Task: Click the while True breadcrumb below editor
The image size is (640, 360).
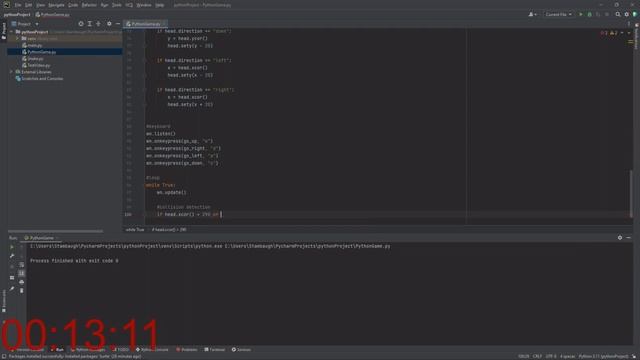Action: tap(135, 230)
